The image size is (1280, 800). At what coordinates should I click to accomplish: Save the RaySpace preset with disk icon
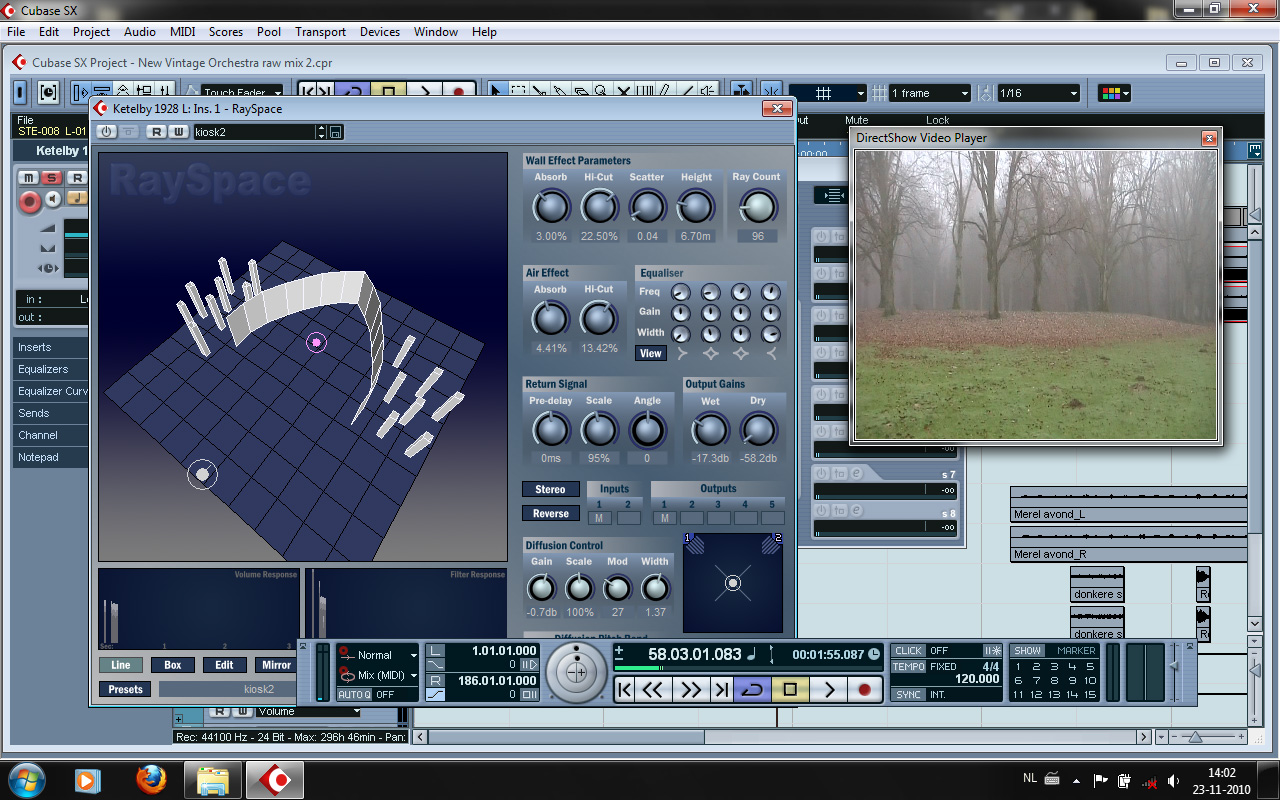click(335, 132)
